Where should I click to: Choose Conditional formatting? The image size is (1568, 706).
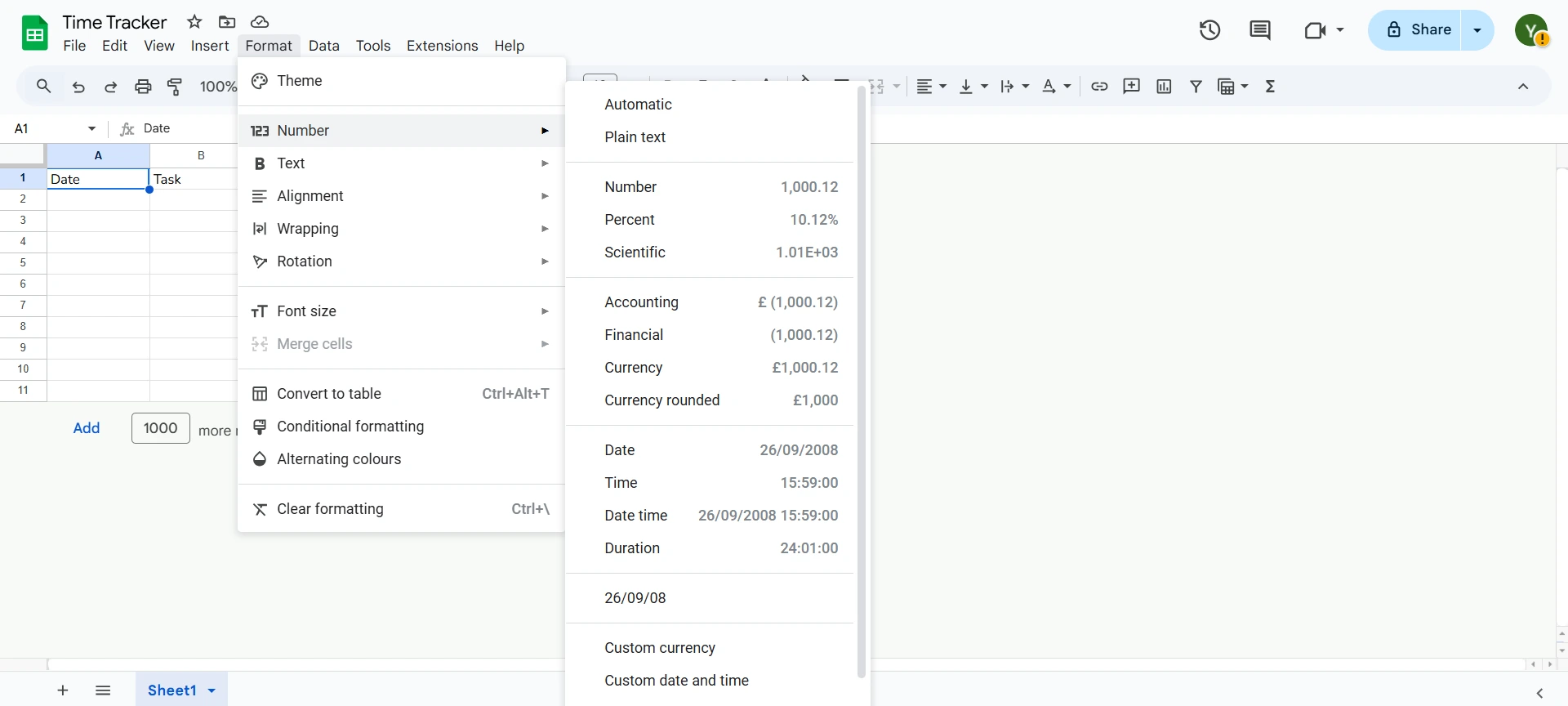click(x=400, y=427)
